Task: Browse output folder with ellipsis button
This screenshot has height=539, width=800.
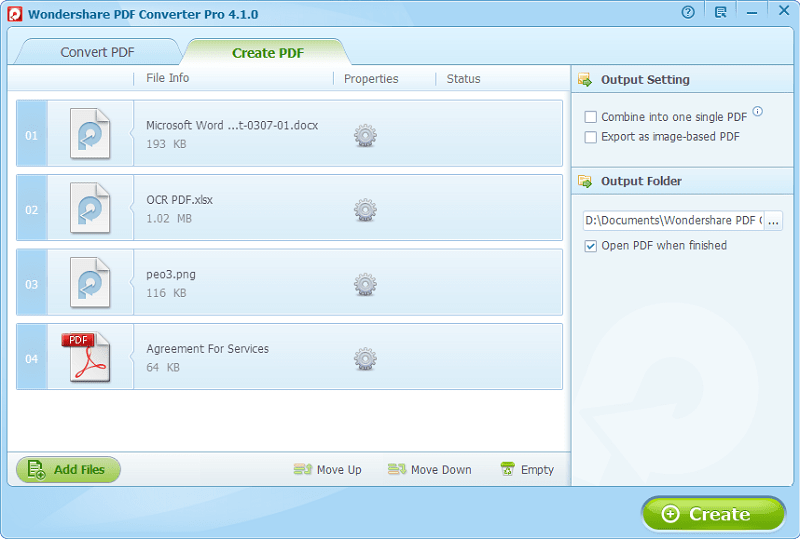Action: tap(773, 221)
